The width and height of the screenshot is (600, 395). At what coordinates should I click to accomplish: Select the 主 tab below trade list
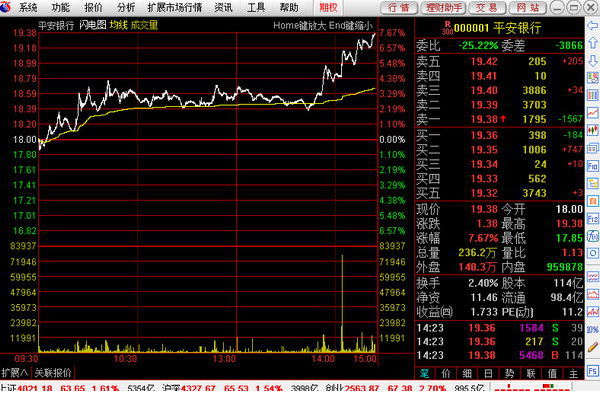tap(573, 373)
